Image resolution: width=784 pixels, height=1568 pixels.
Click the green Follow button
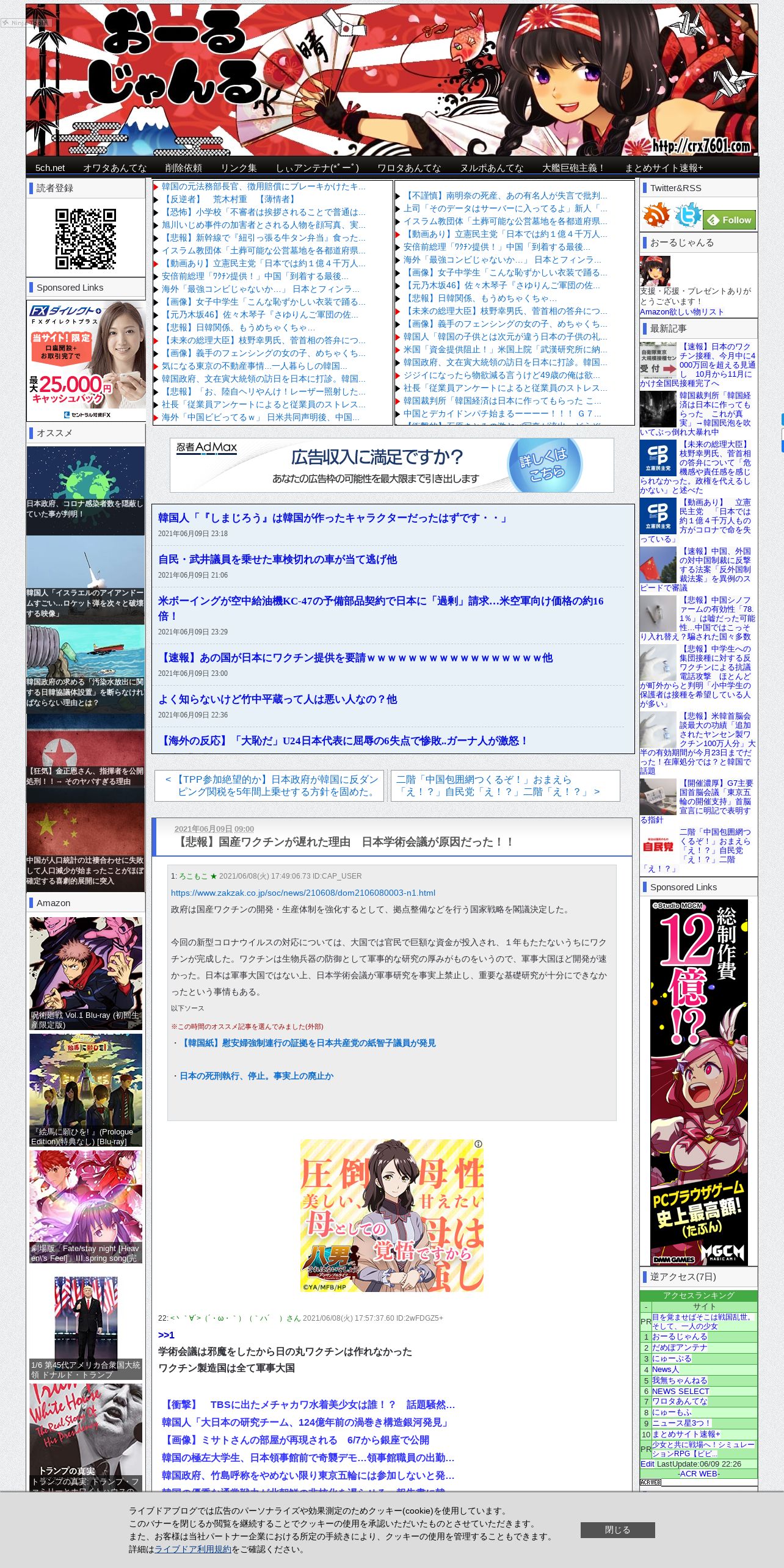click(729, 220)
